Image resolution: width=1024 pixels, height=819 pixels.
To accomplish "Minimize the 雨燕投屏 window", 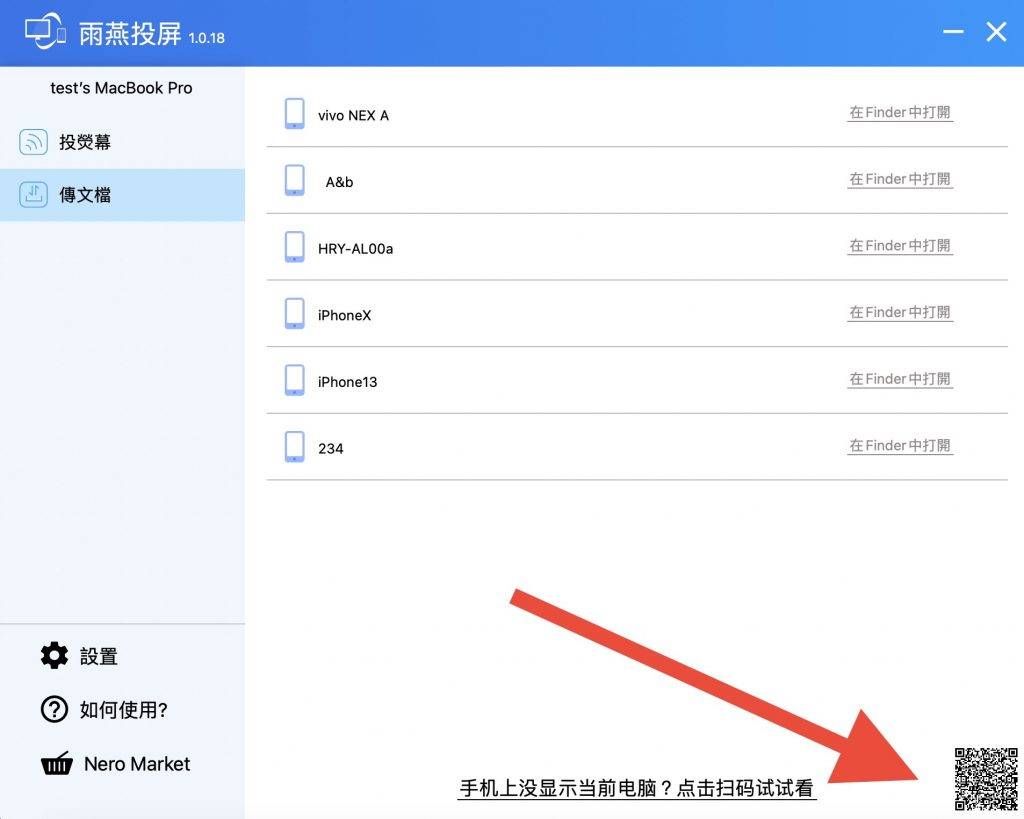I will (953, 31).
